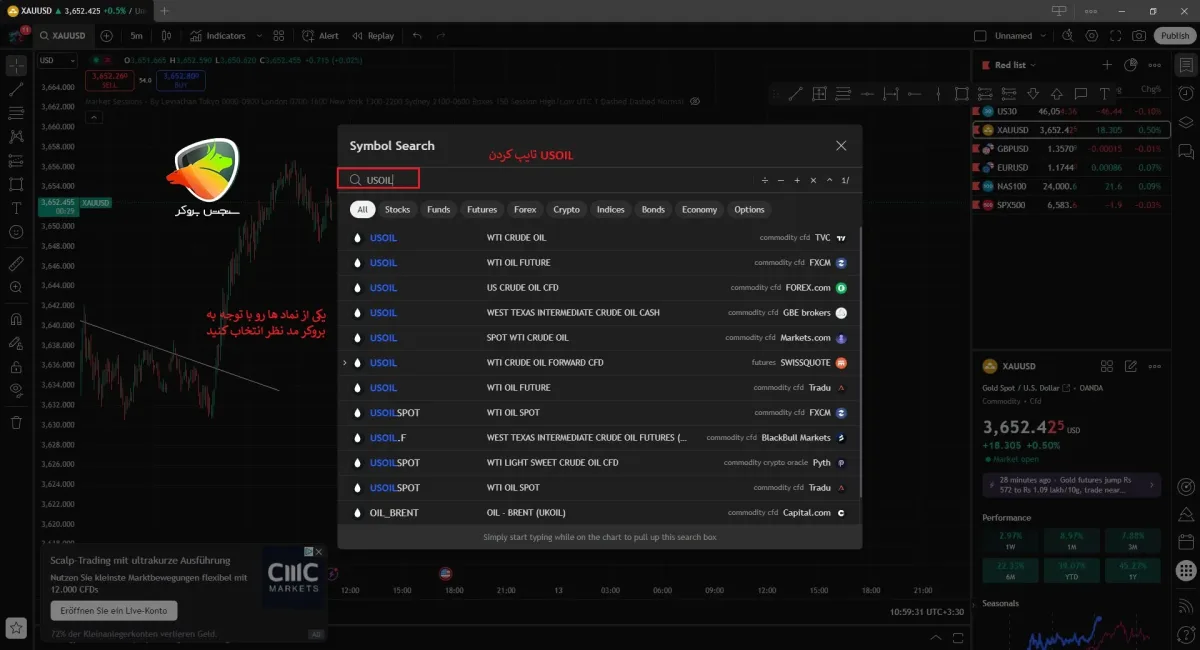The image size is (1200, 650).
Task: Insert multiplication operator in symbol search
Action: [x=813, y=180]
